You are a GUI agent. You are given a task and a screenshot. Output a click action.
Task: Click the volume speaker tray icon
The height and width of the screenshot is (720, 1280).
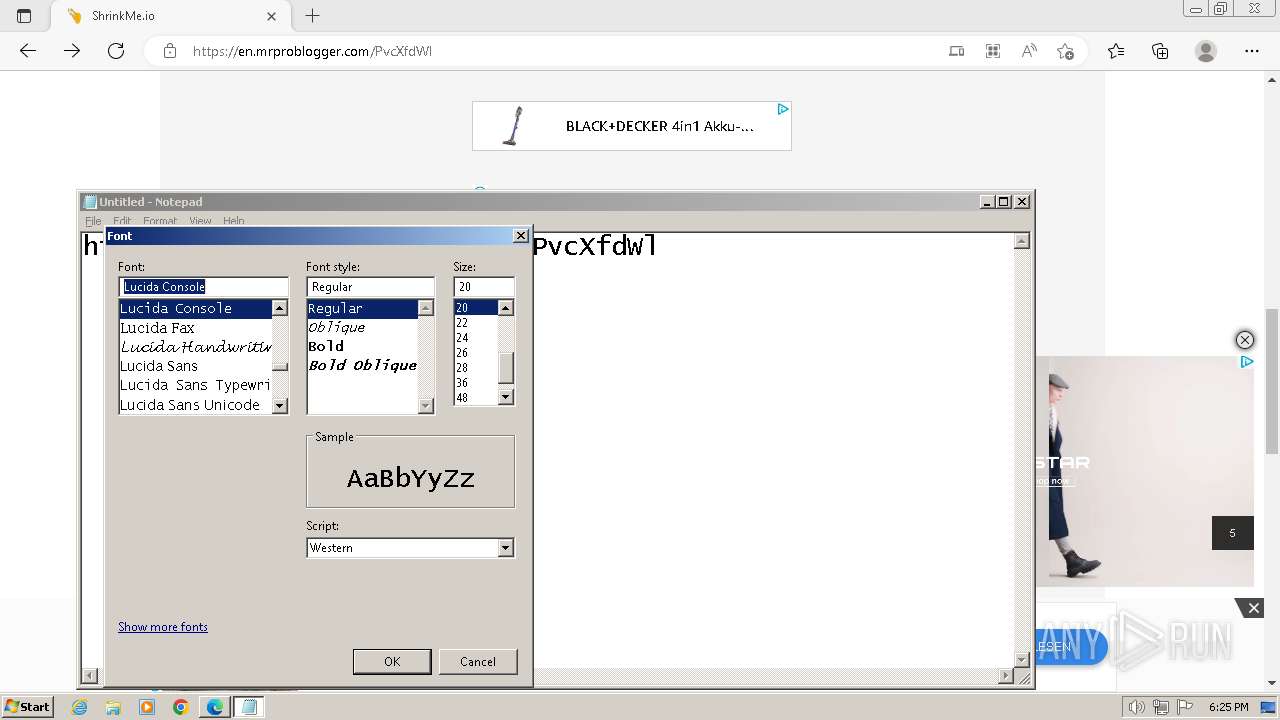click(1137, 707)
